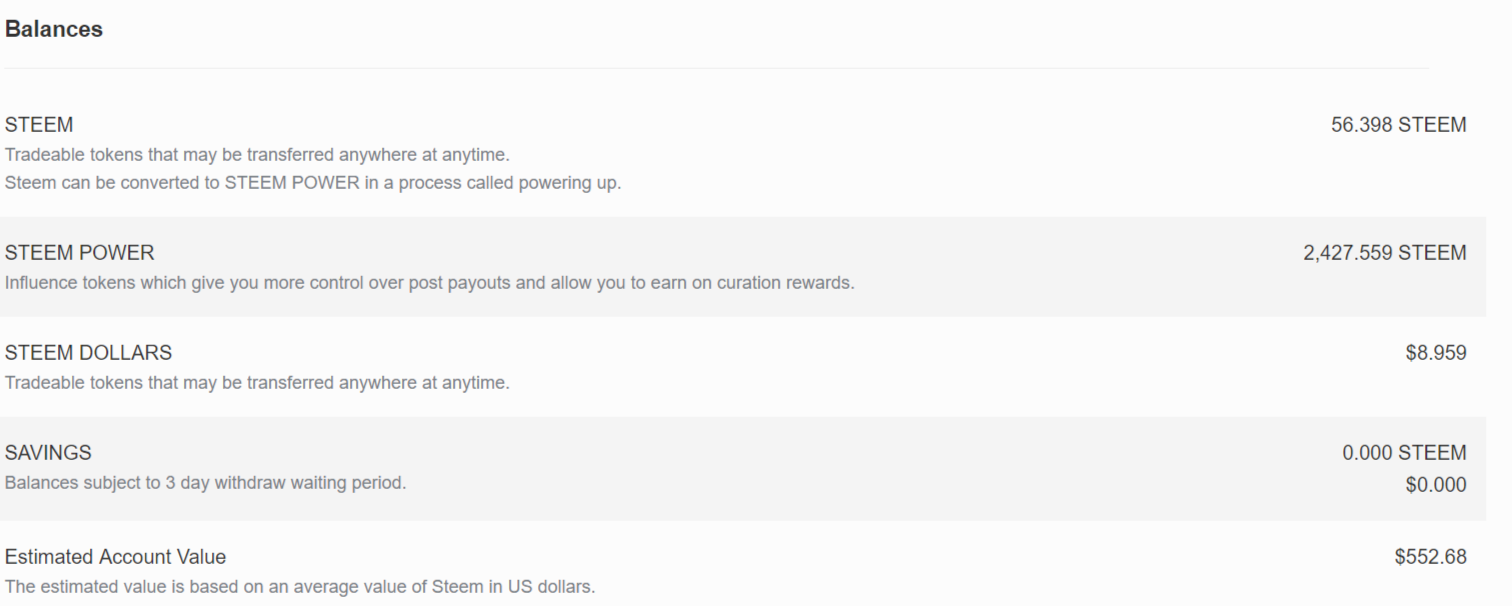Click the STEEM tradeable tokens description
This screenshot has width=1512, height=606.
(x=257, y=155)
